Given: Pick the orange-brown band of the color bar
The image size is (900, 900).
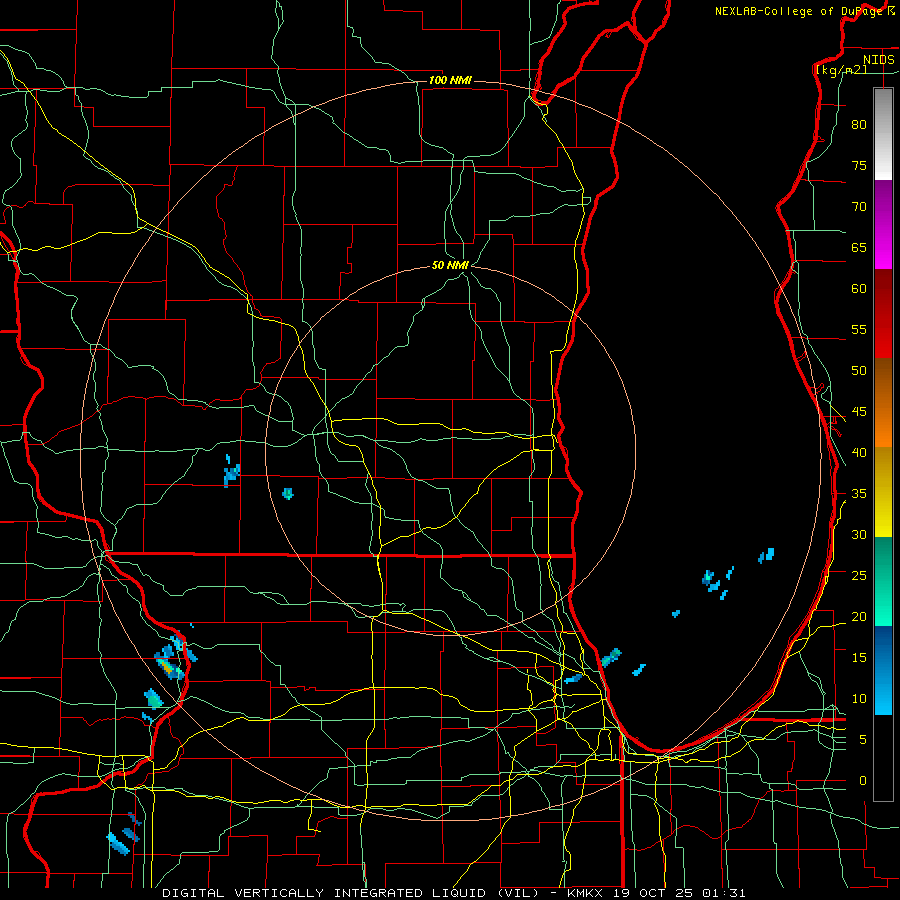Looking at the screenshot, I should point(883,402).
